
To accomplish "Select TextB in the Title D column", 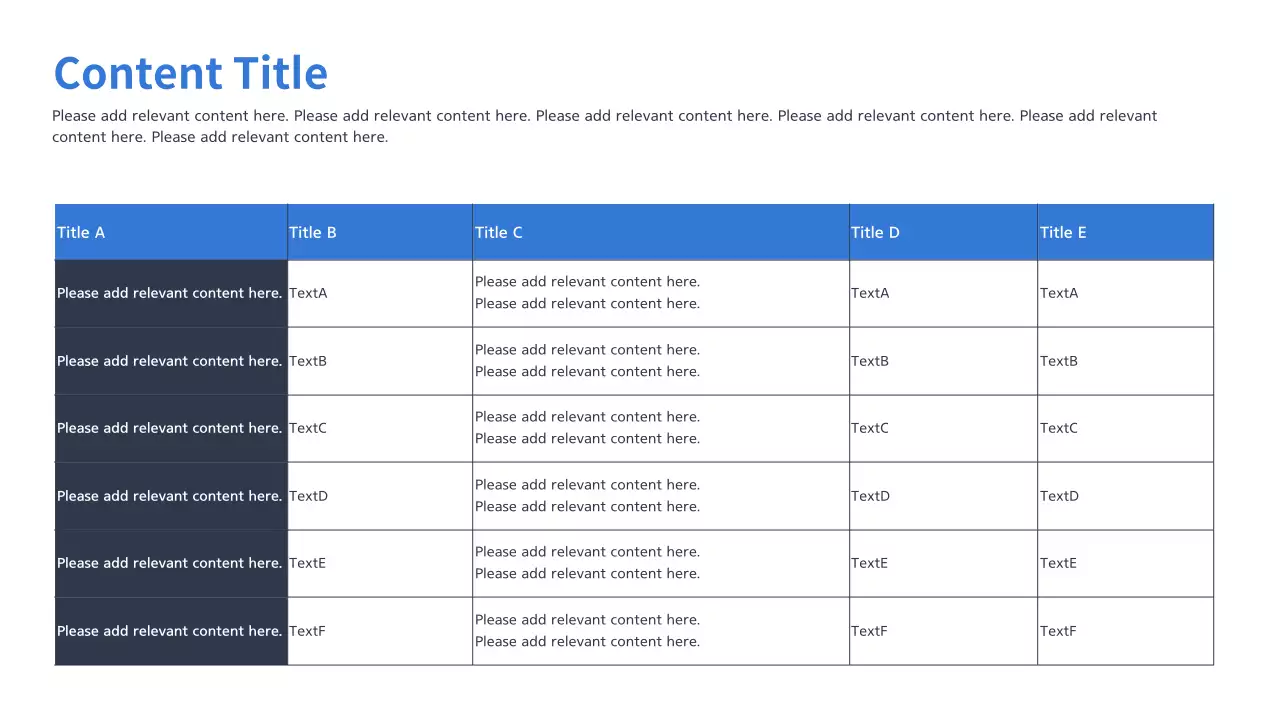I will [x=870, y=361].
